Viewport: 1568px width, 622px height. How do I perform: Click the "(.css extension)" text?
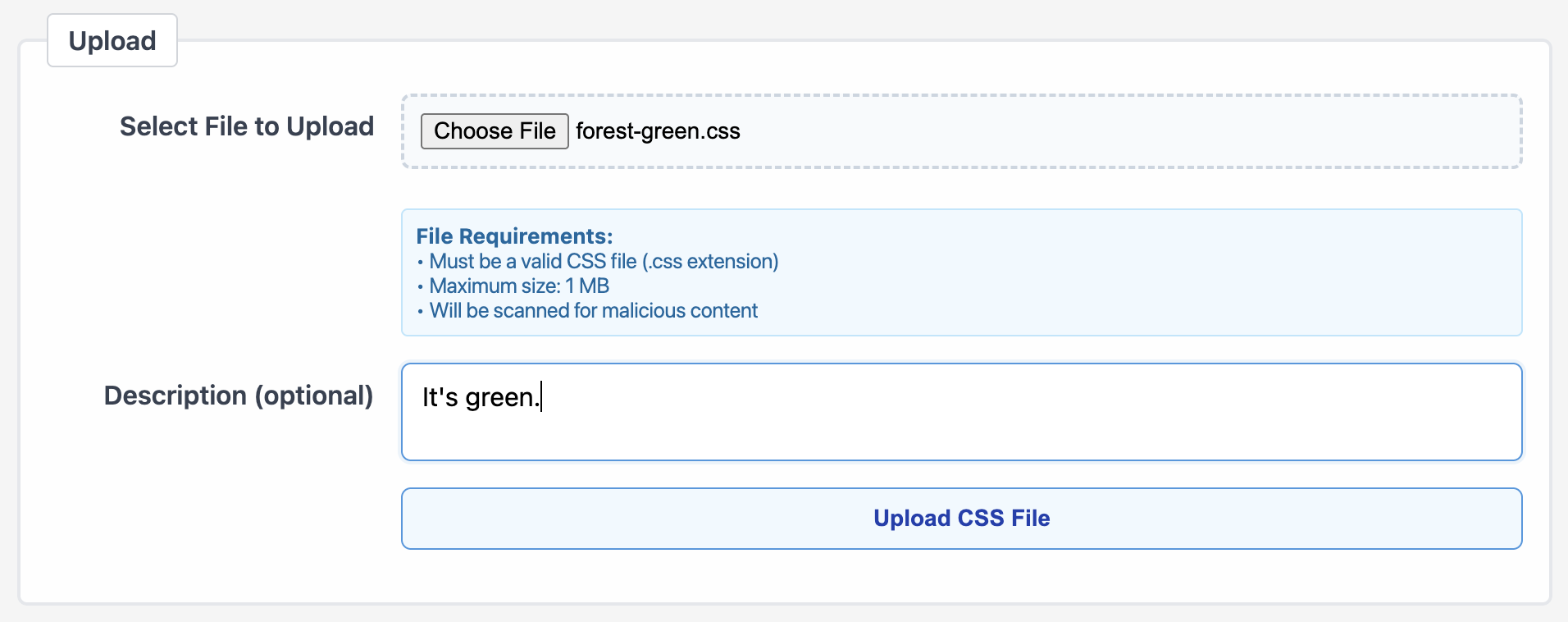[x=710, y=262]
